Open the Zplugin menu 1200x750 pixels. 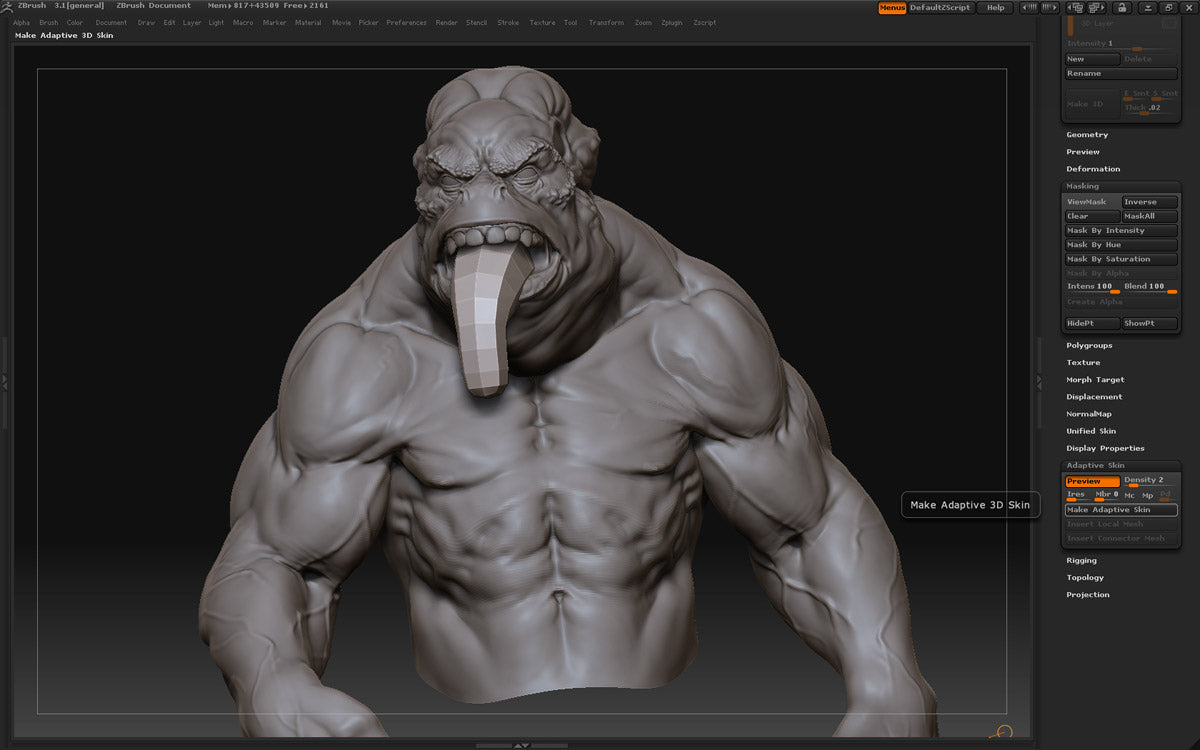pos(671,23)
